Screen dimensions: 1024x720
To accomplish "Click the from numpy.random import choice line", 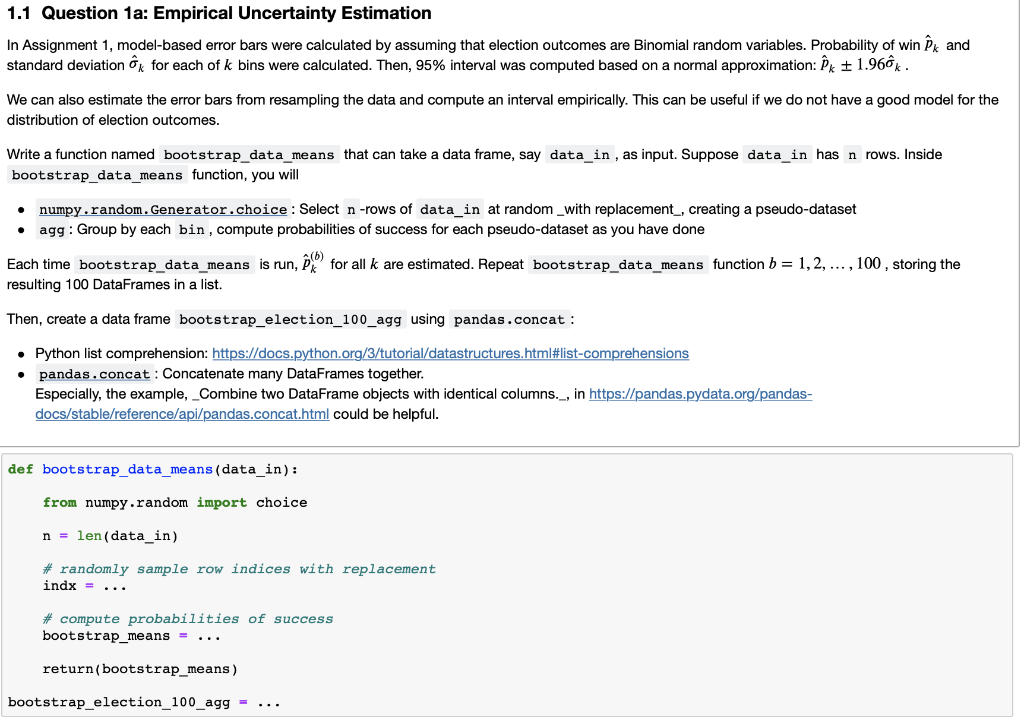I will [x=174, y=502].
